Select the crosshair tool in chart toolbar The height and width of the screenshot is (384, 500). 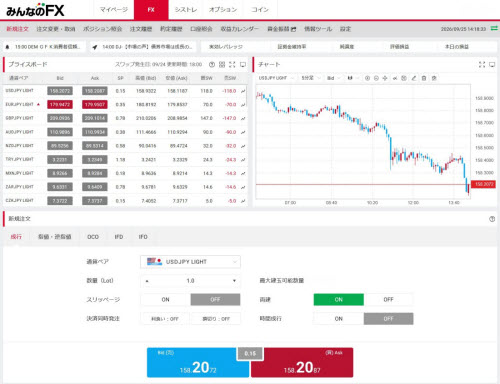(x=385, y=78)
